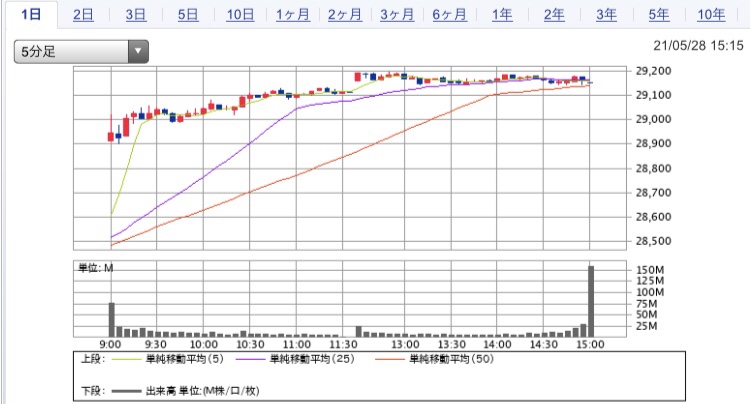Click the 単位: M label in volume chart
750x404 pixels.
(96, 268)
